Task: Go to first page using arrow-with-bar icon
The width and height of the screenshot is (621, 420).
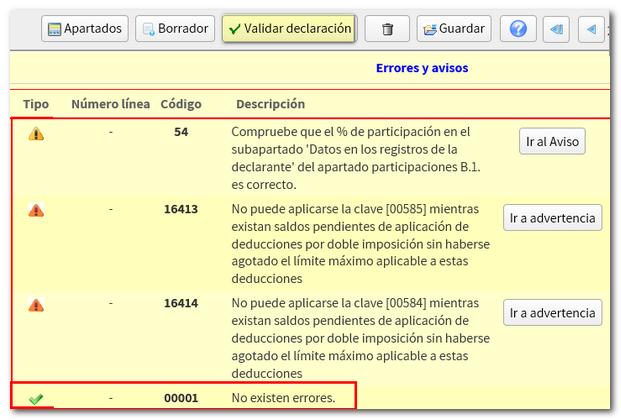Action: 556,29
